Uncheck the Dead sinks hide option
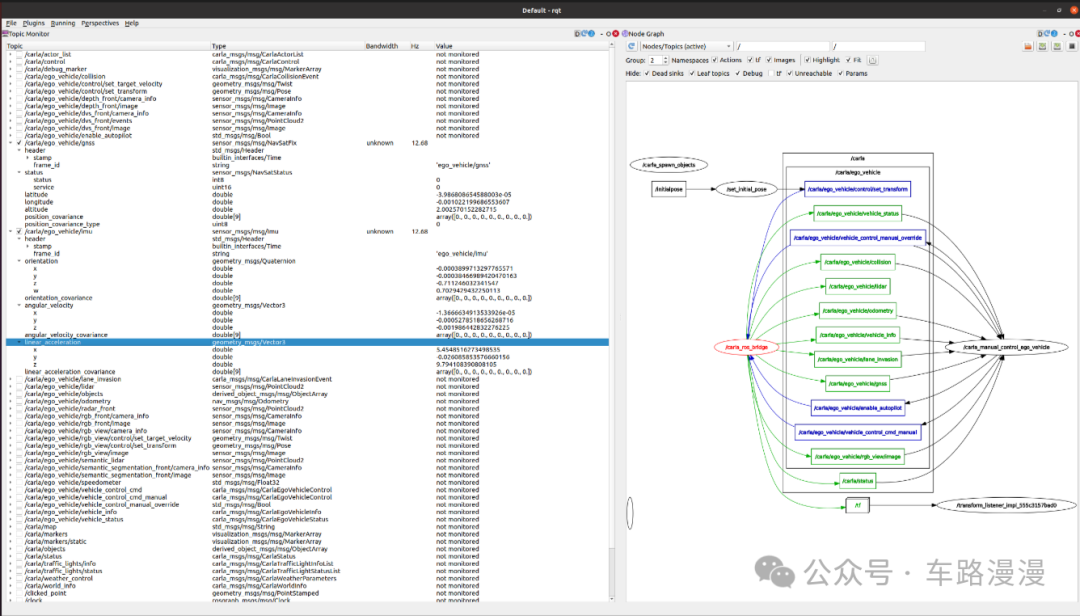 647,73
